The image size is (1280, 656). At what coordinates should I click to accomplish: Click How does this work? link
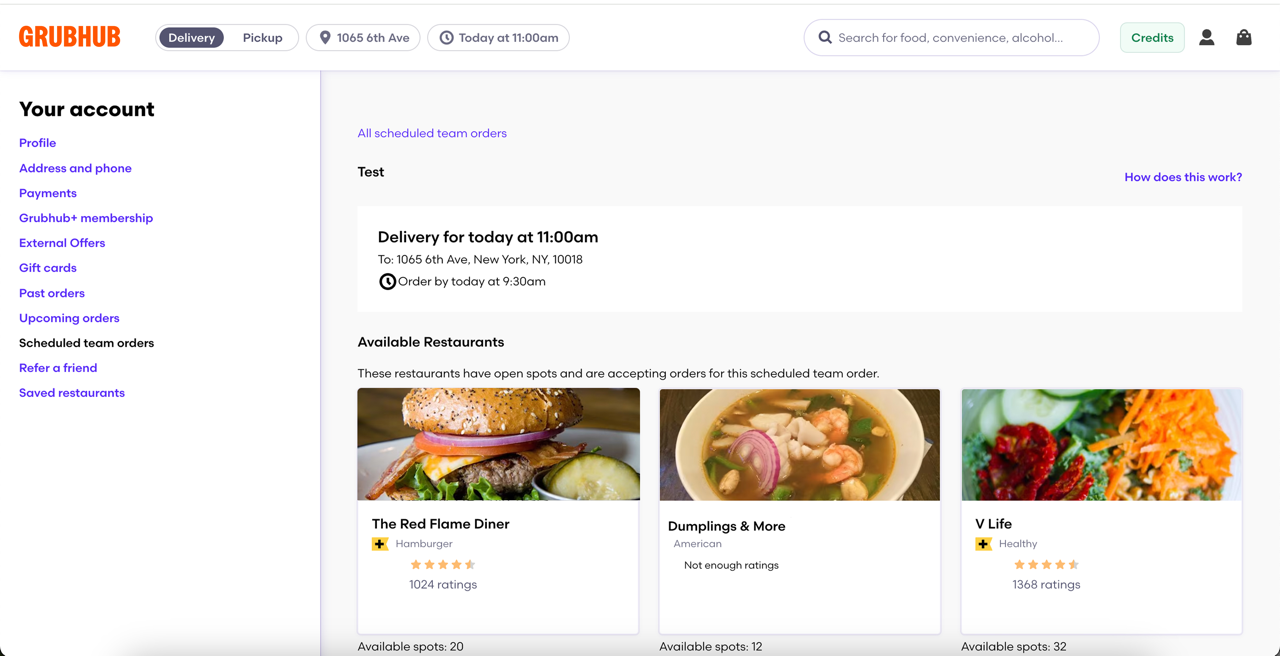pyautogui.click(x=1183, y=177)
